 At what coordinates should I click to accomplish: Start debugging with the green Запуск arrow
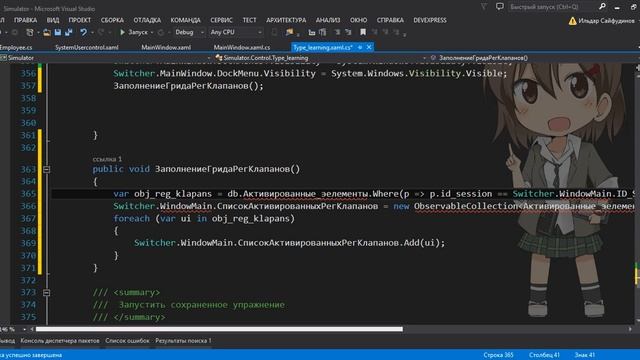click(122, 32)
